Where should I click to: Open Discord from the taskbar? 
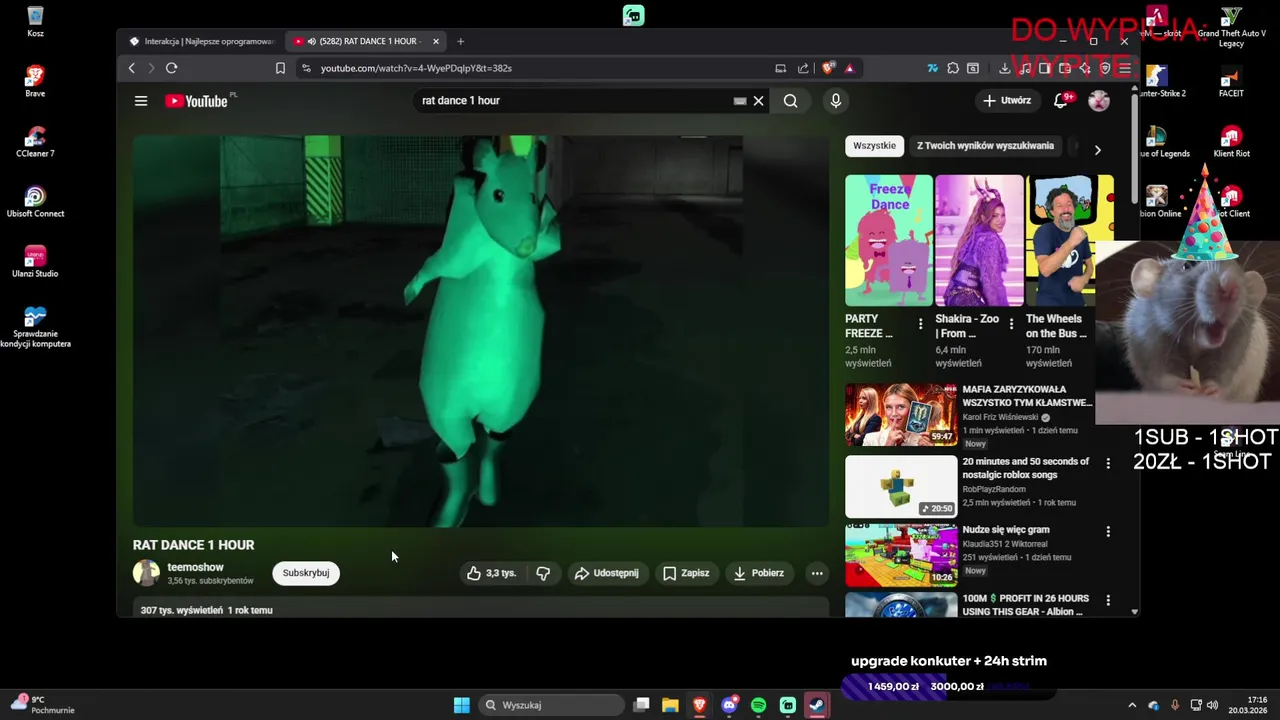tap(729, 705)
